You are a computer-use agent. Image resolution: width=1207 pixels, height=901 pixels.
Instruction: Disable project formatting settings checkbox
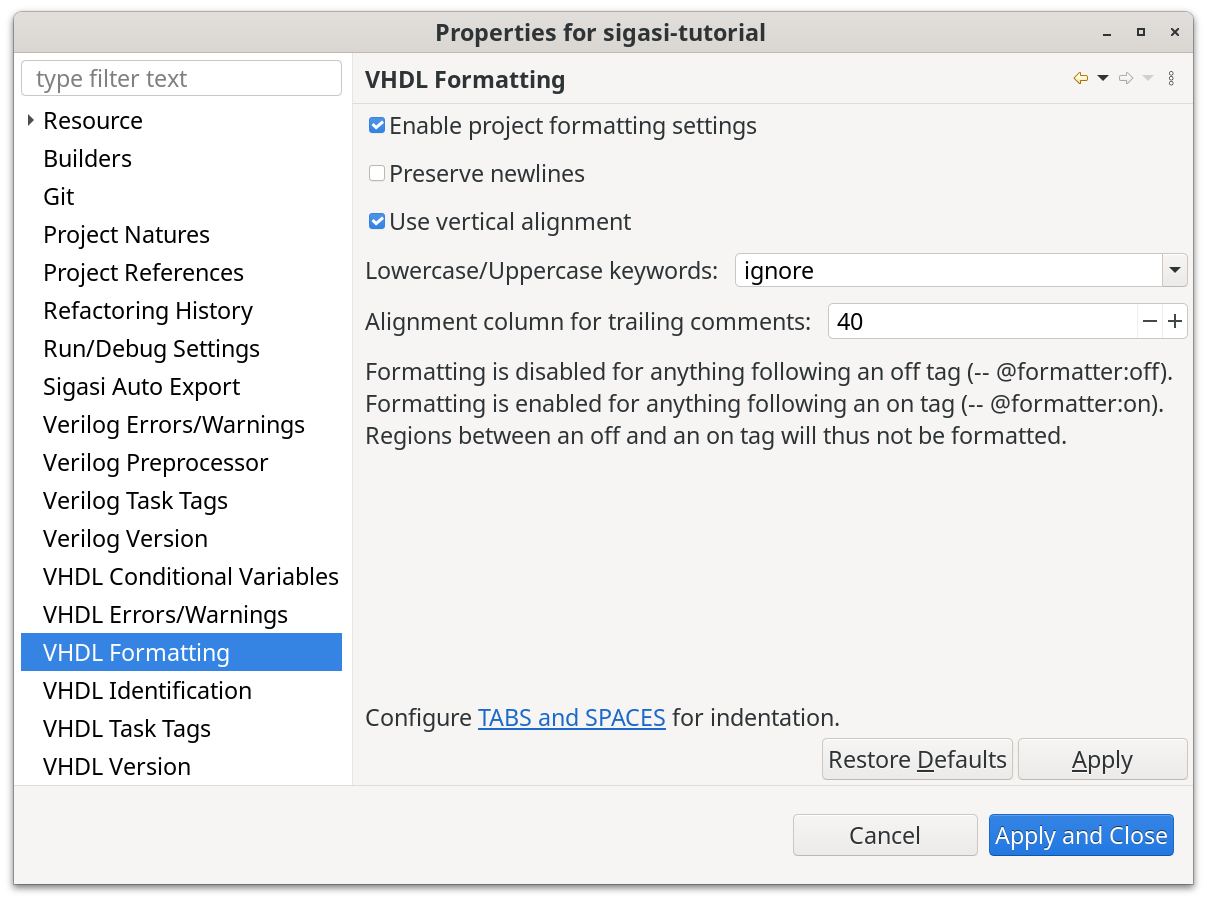click(x=377, y=126)
